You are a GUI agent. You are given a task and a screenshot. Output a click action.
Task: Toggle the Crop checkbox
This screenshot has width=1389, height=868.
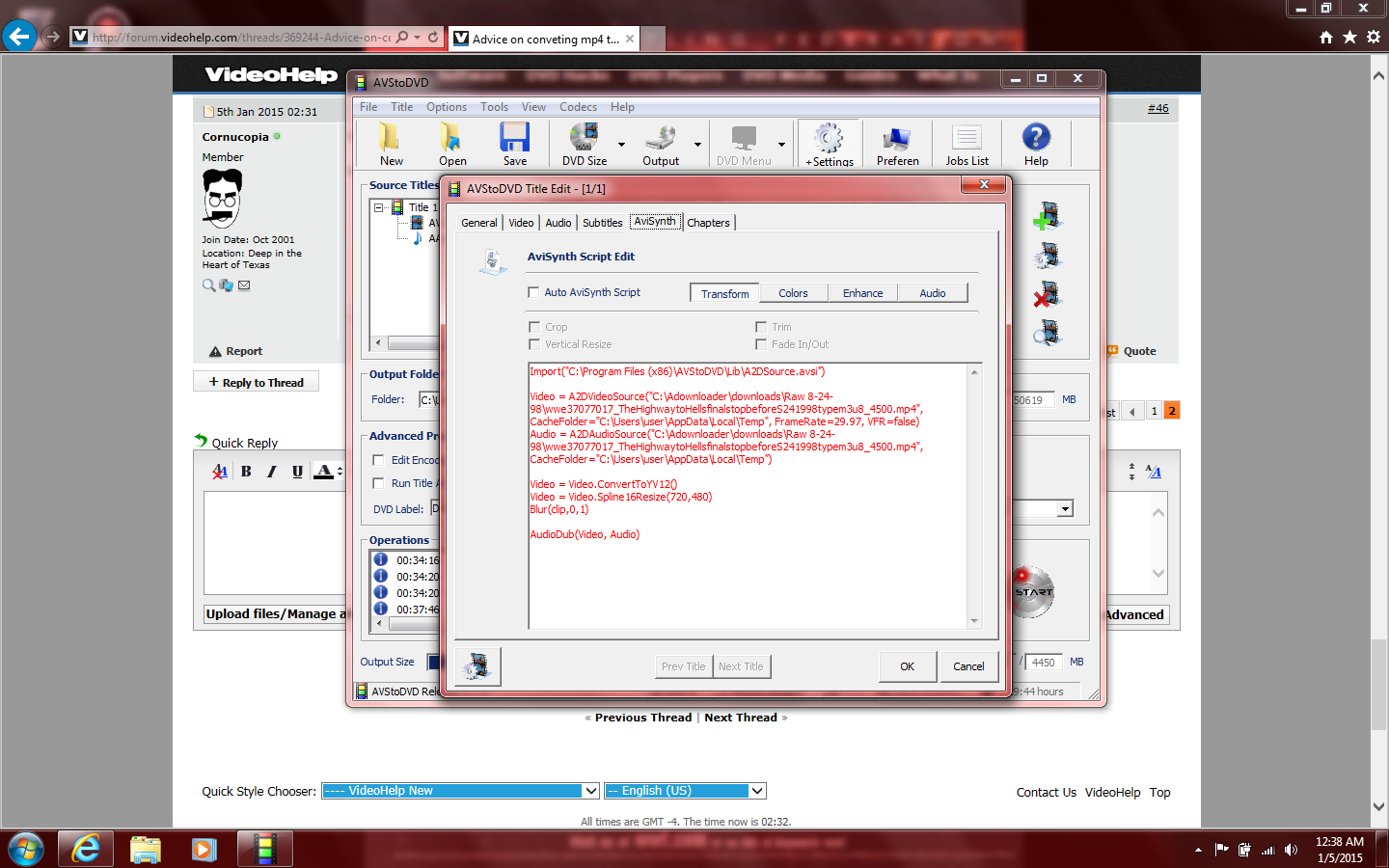(x=533, y=327)
